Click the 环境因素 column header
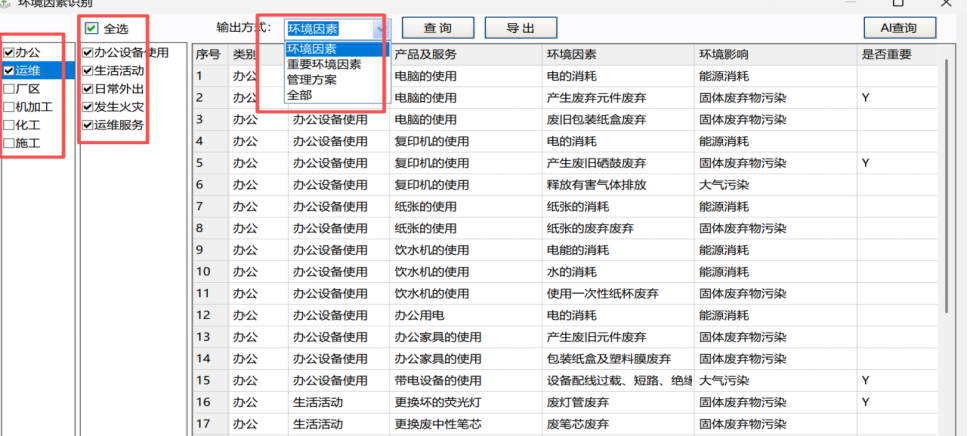Screen dimensions: 968x436 pyautogui.click(x=618, y=54)
